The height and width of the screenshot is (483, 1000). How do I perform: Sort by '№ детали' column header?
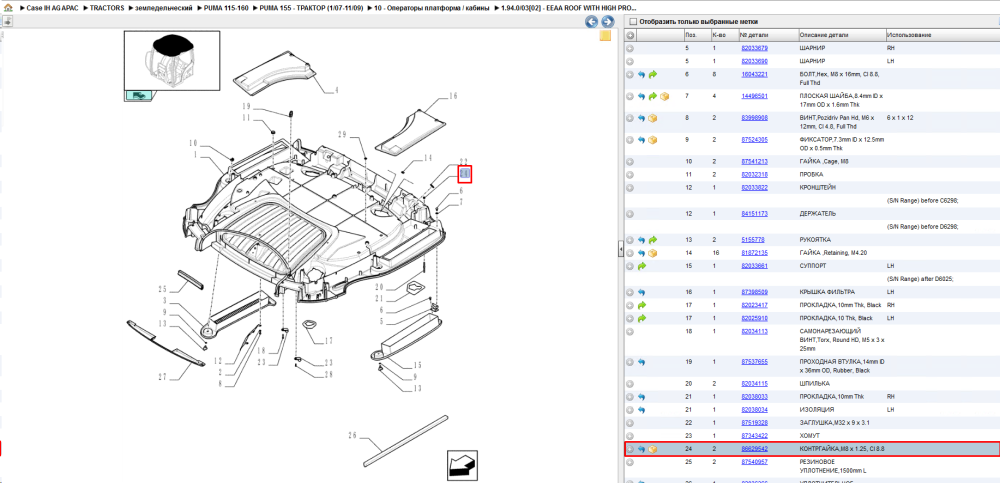pos(768,35)
